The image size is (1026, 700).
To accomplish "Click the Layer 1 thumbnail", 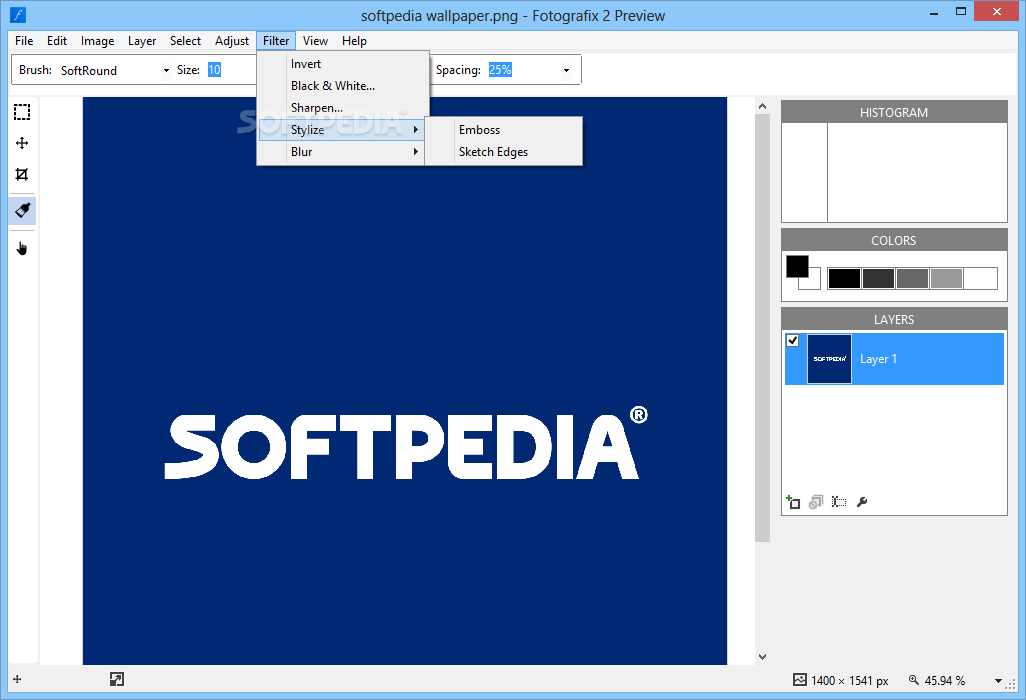I will point(829,359).
